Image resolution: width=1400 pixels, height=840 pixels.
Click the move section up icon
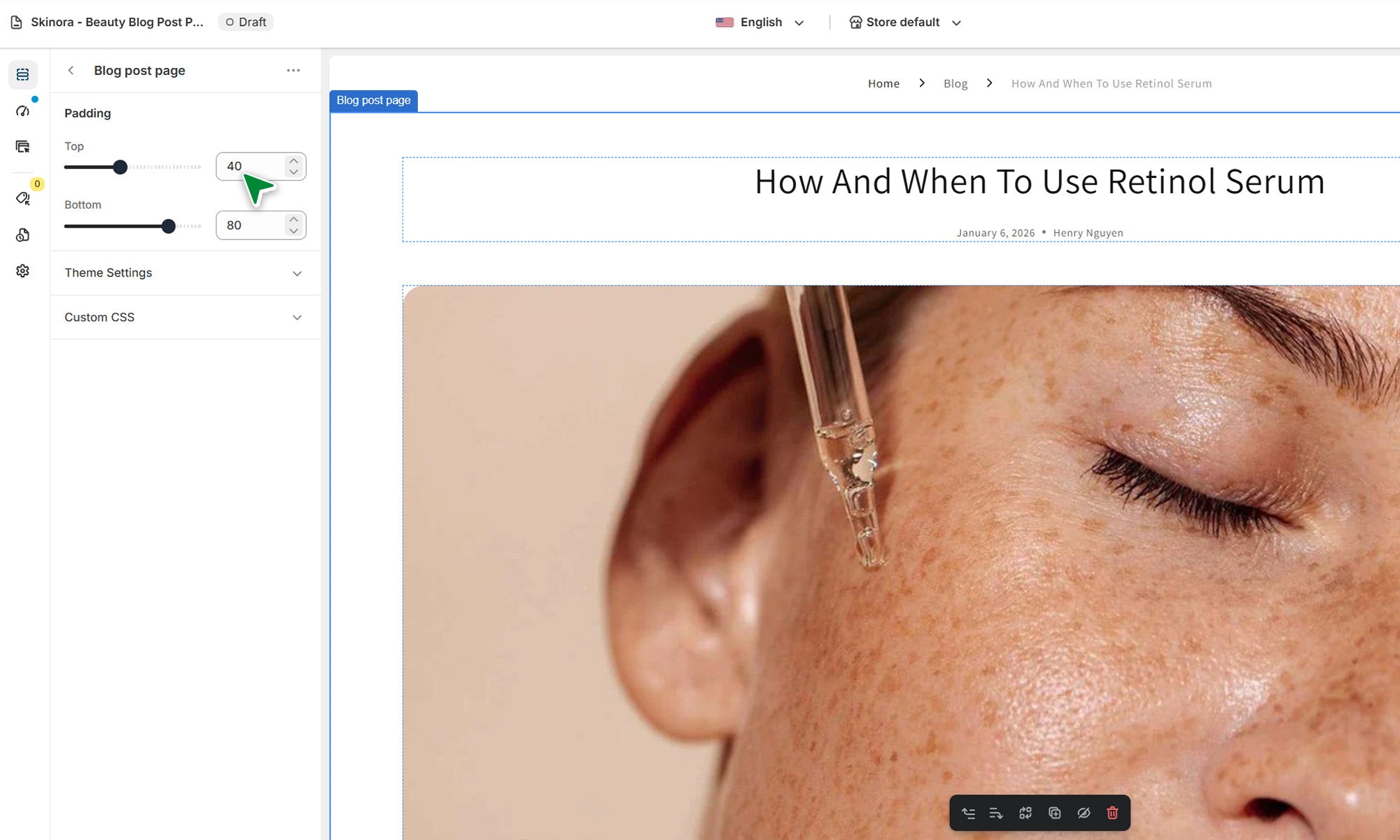(968, 813)
